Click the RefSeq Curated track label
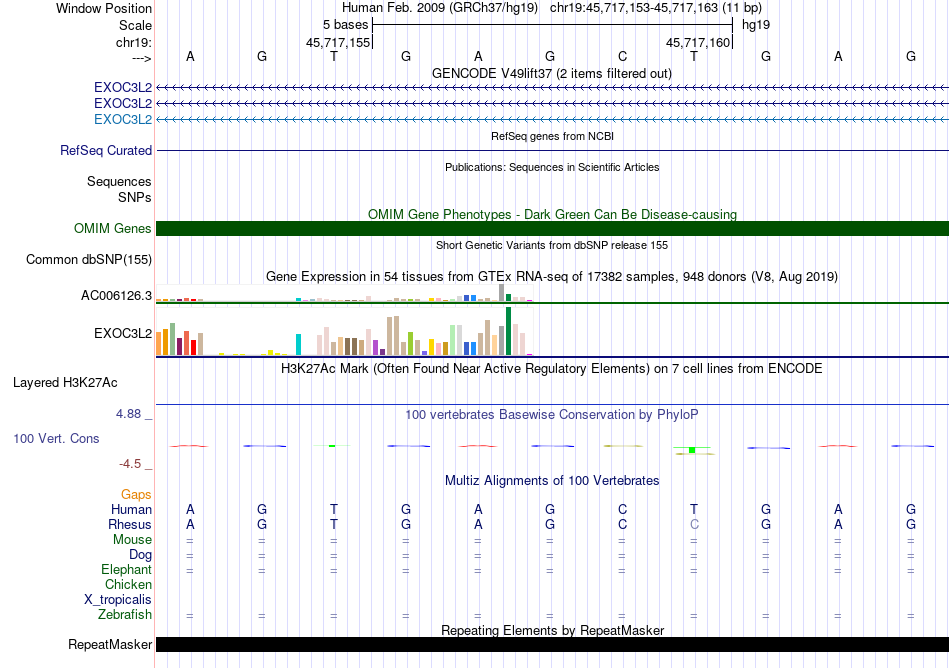 click(x=106, y=150)
